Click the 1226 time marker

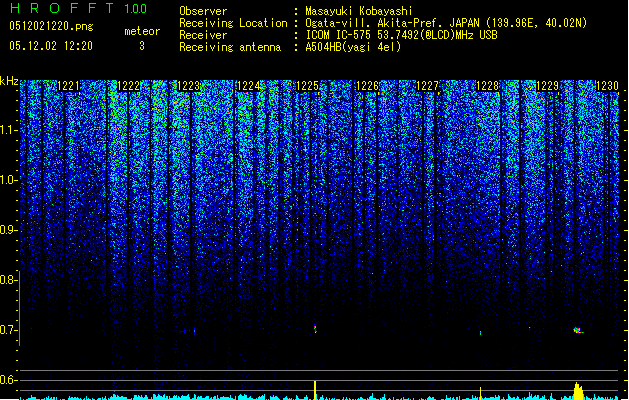367,86
